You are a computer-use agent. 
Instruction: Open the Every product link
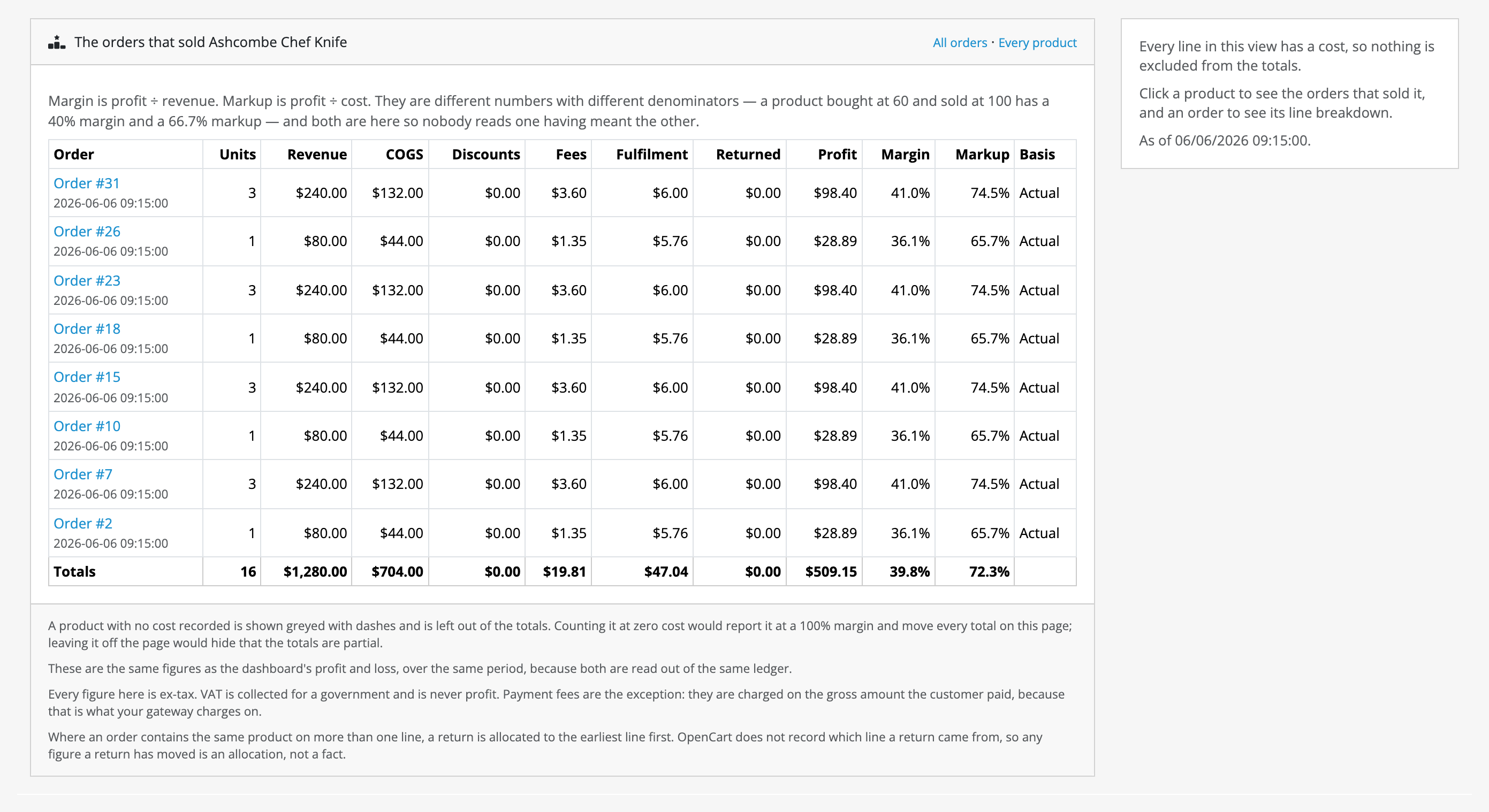click(x=1037, y=43)
